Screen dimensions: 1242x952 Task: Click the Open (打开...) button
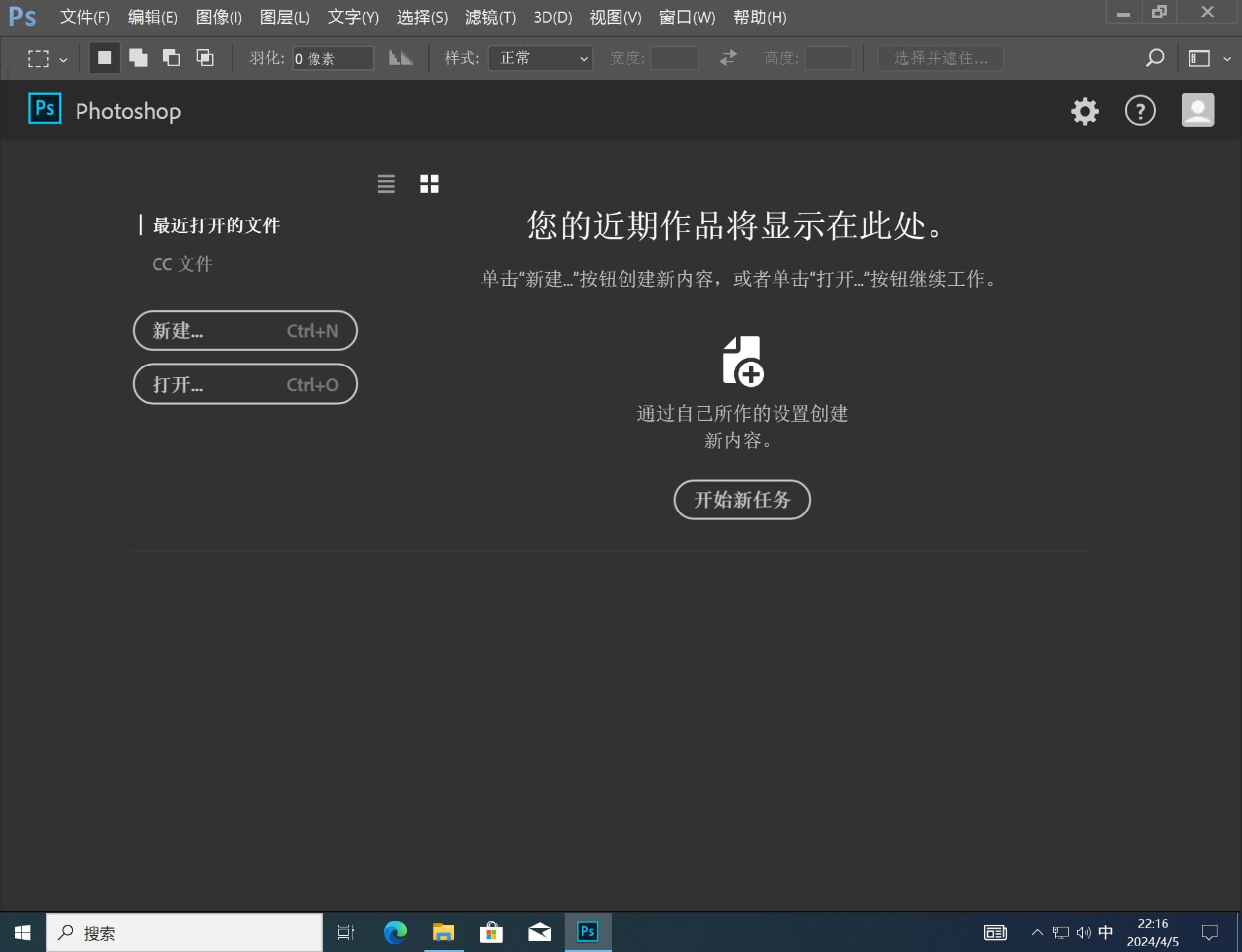(x=245, y=384)
